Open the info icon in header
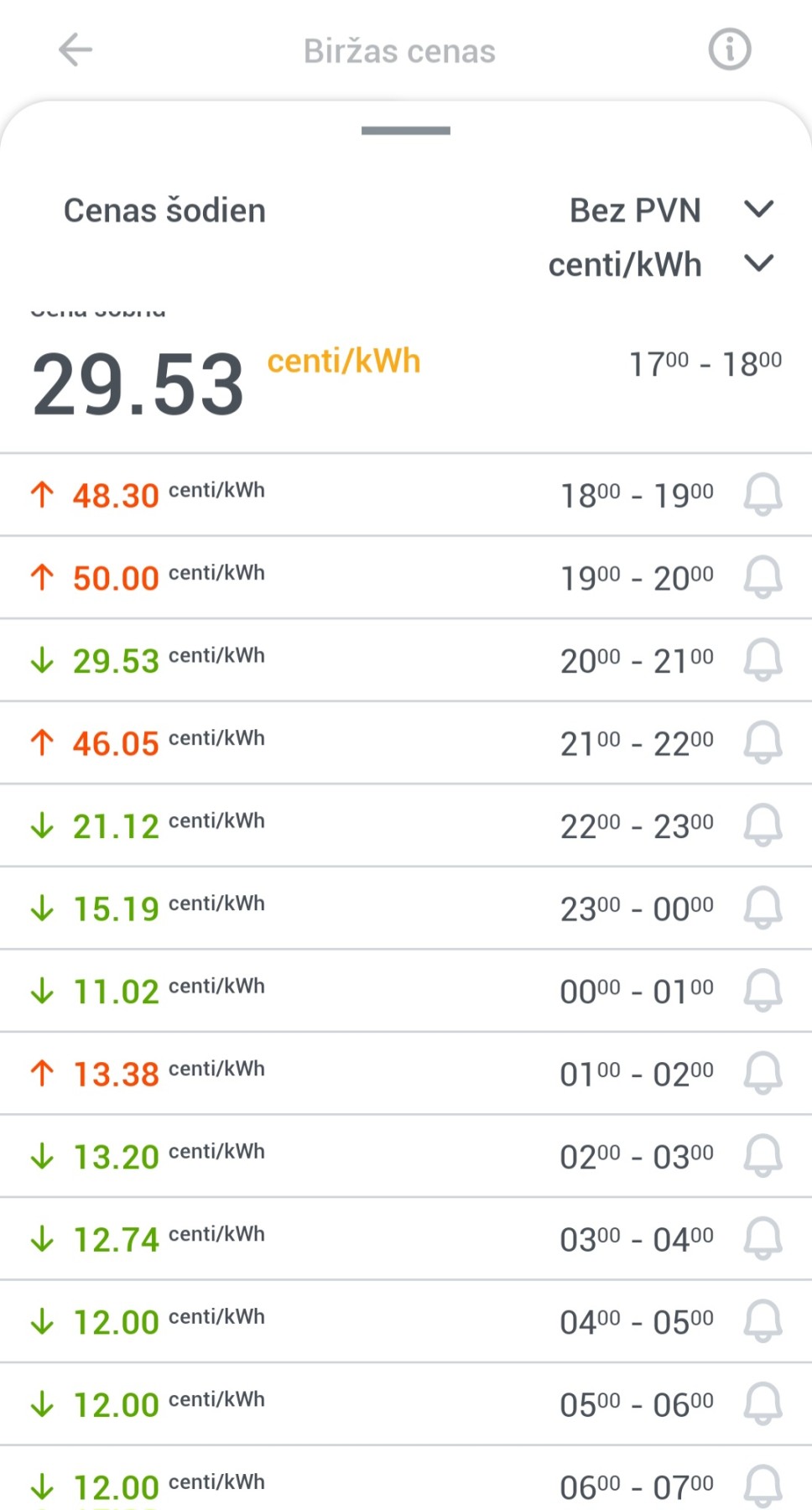This screenshot has height=1510, width=812. 729,49
